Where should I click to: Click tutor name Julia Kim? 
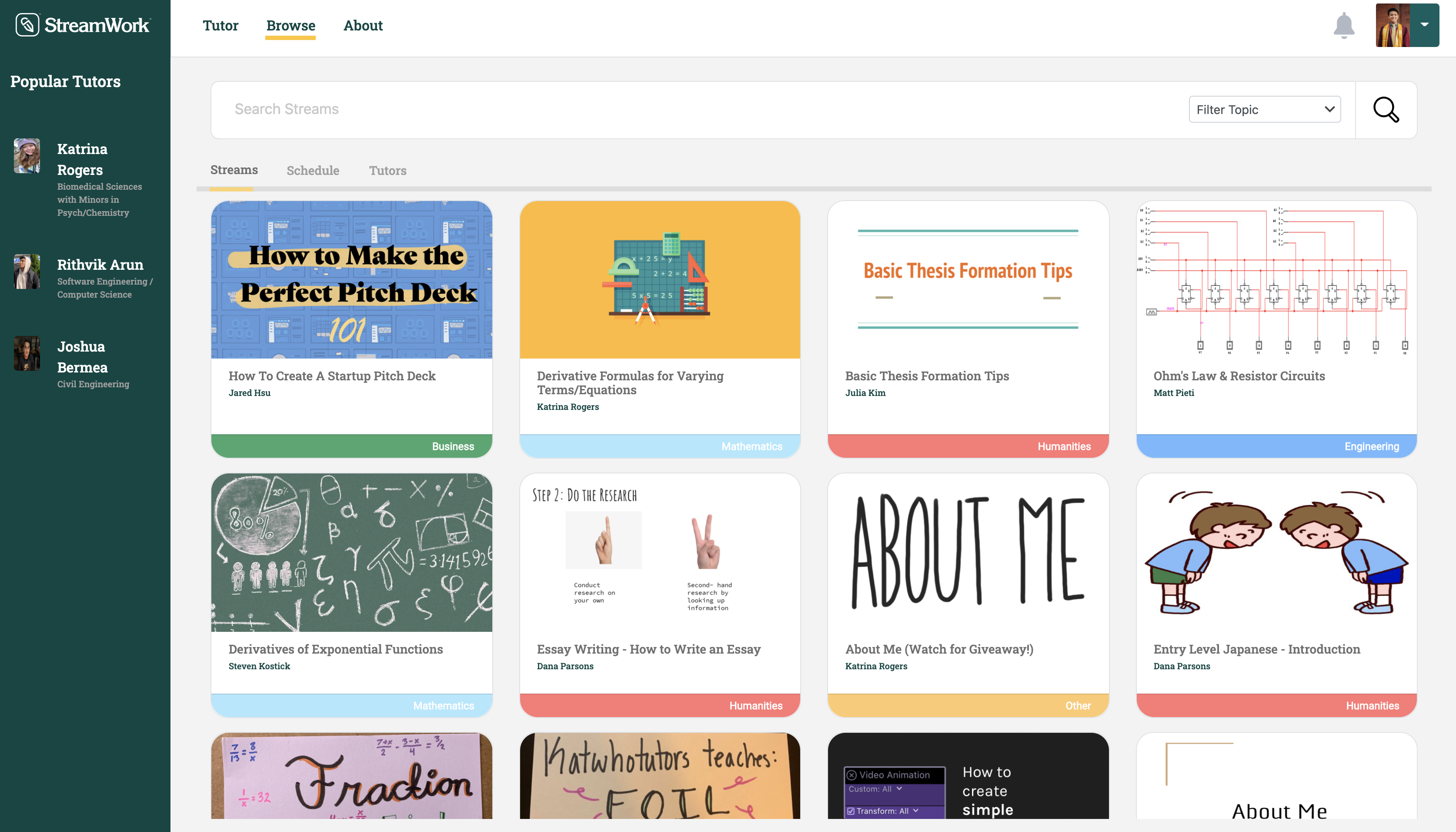point(865,393)
